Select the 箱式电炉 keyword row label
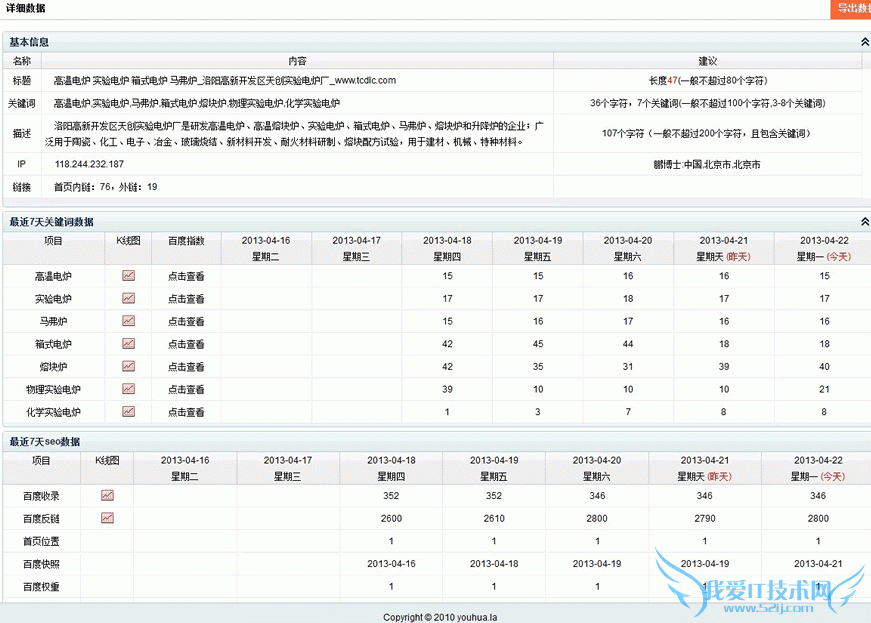The image size is (871, 623). click(x=53, y=344)
